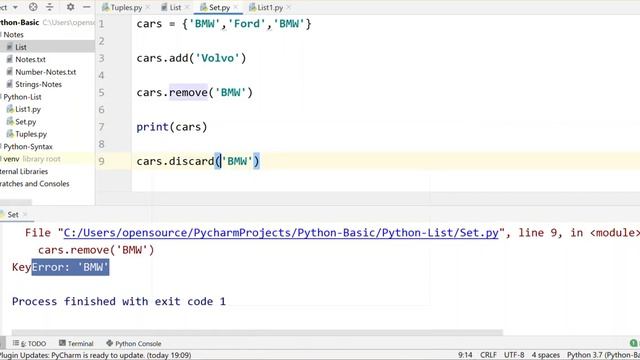
Task: Click the cars.remove('BMW') traceback line
Action: tap(96, 250)
